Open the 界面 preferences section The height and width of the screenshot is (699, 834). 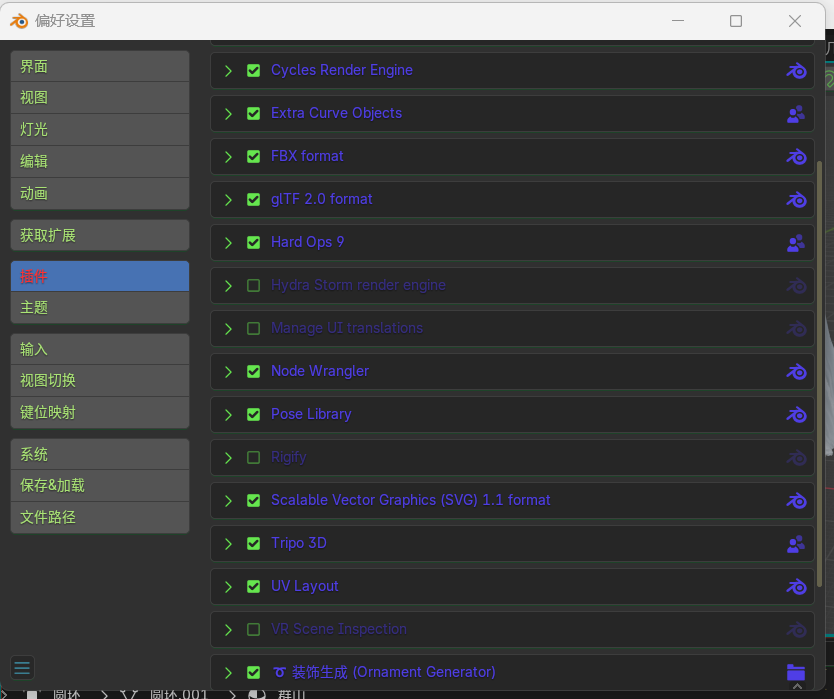pyautogui.click(x=100, y=66)
